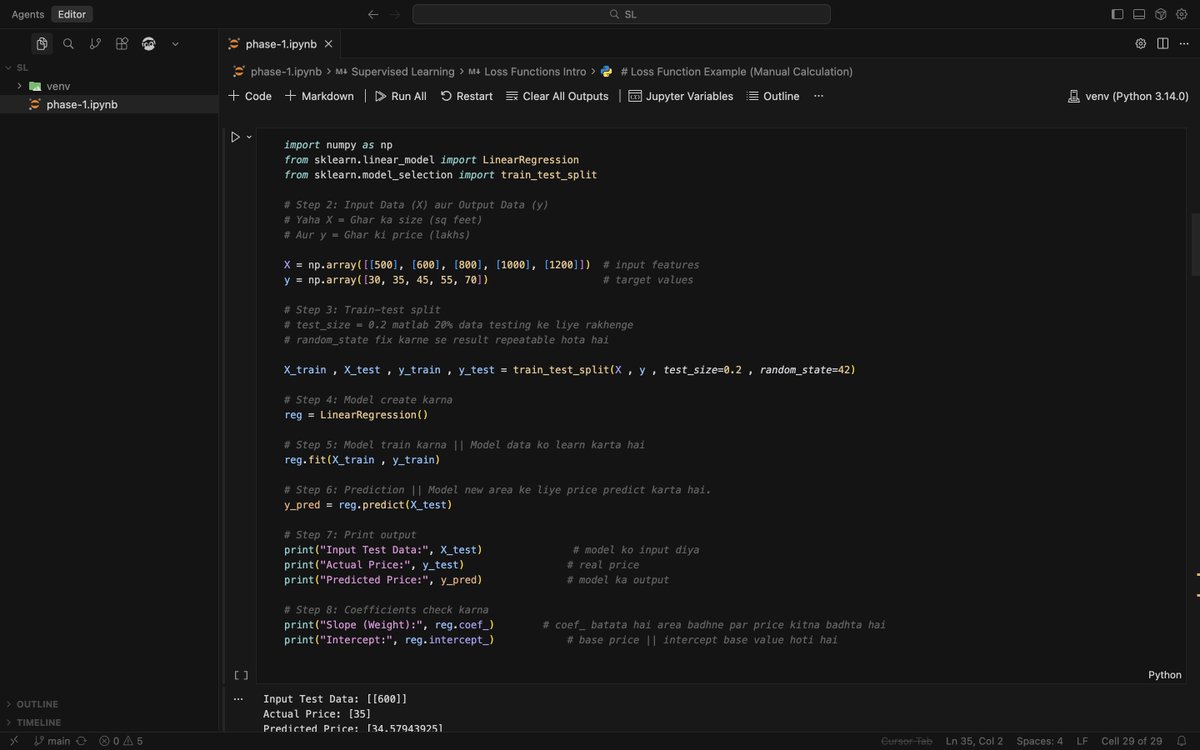Click Cell 29 of 29 indicator
The image size is (1200, 750).
(x=1131, y=741)
